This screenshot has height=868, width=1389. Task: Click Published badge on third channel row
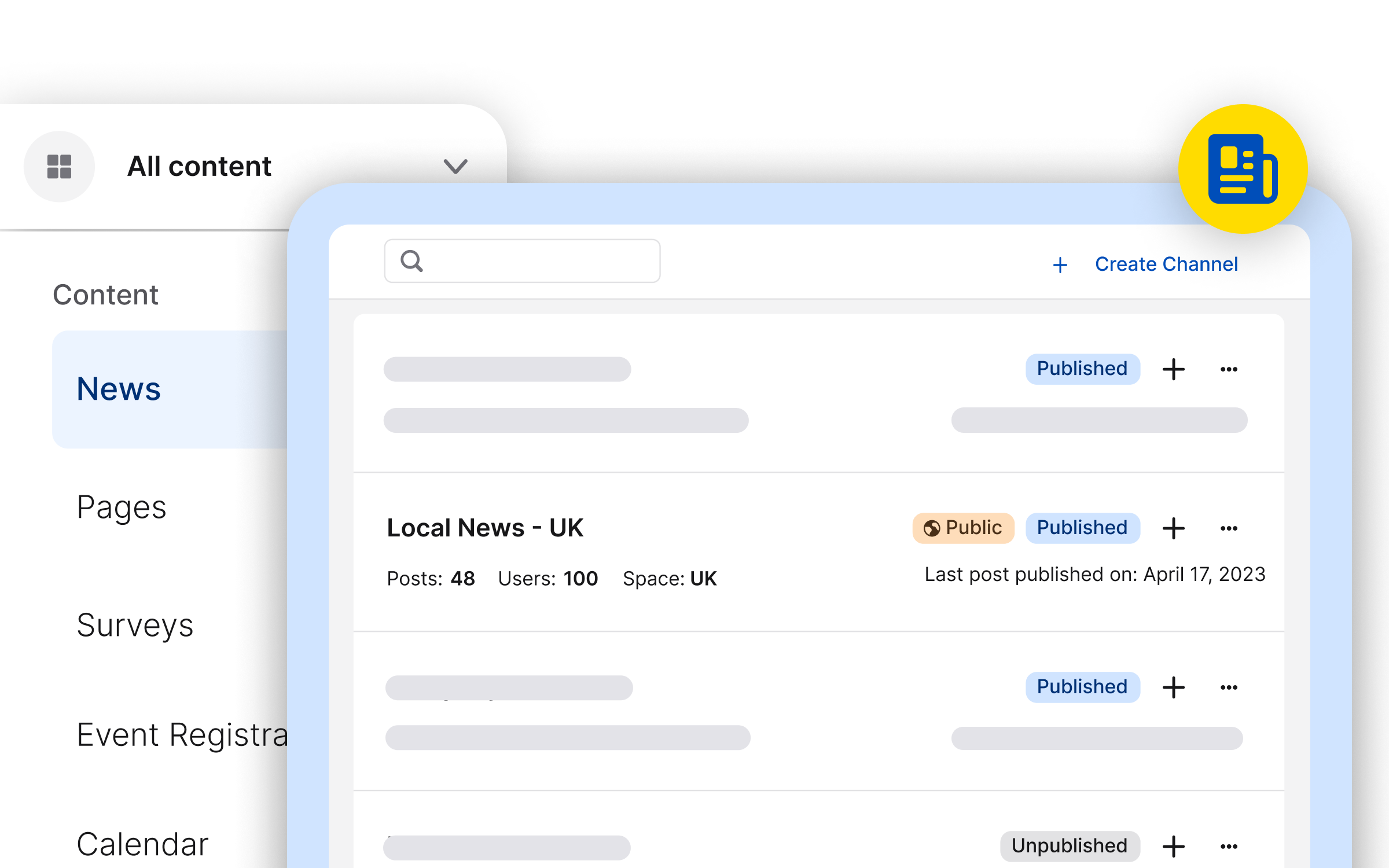click(x=1083, y=687)
